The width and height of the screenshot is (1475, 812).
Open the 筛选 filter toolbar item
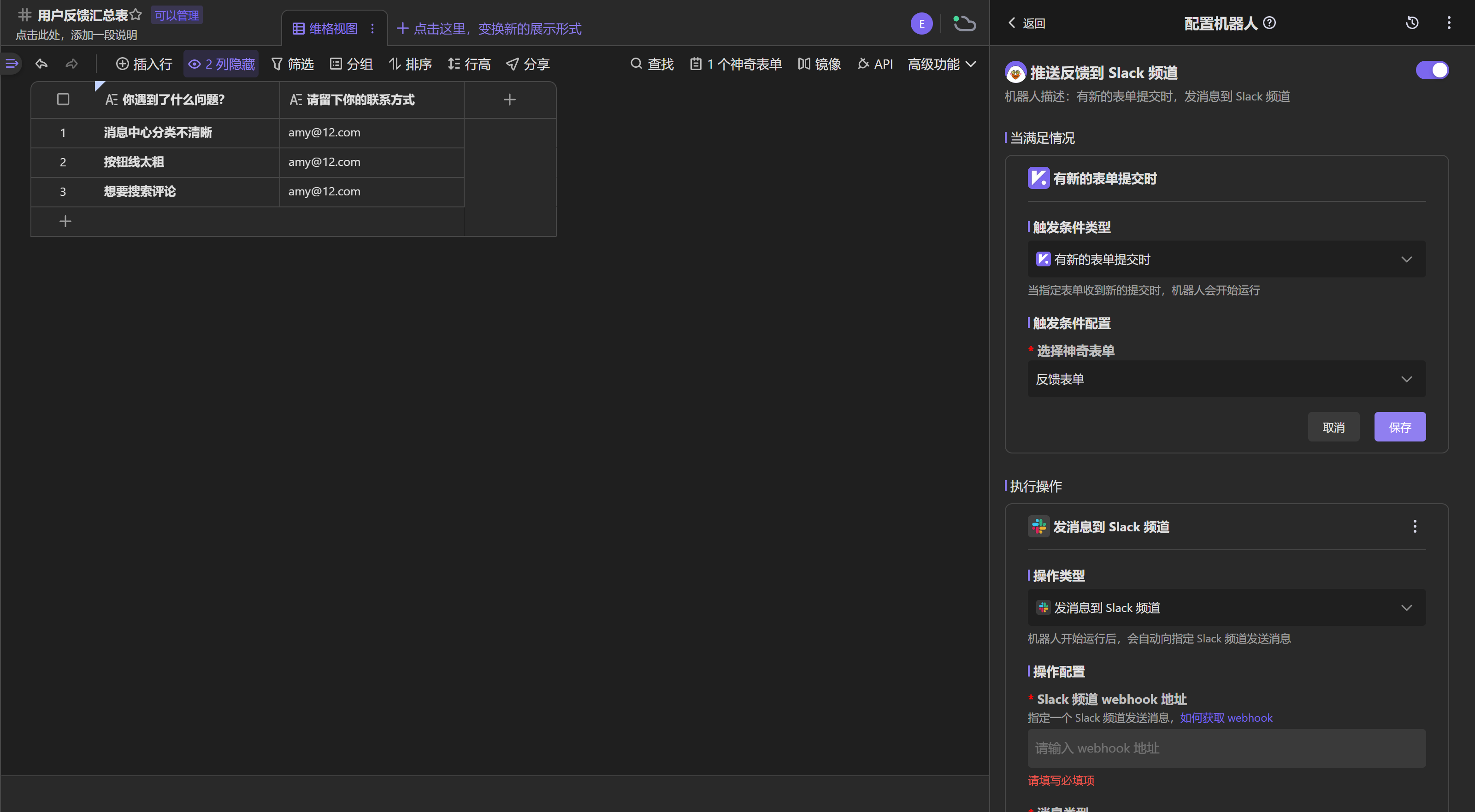point(293,64)
